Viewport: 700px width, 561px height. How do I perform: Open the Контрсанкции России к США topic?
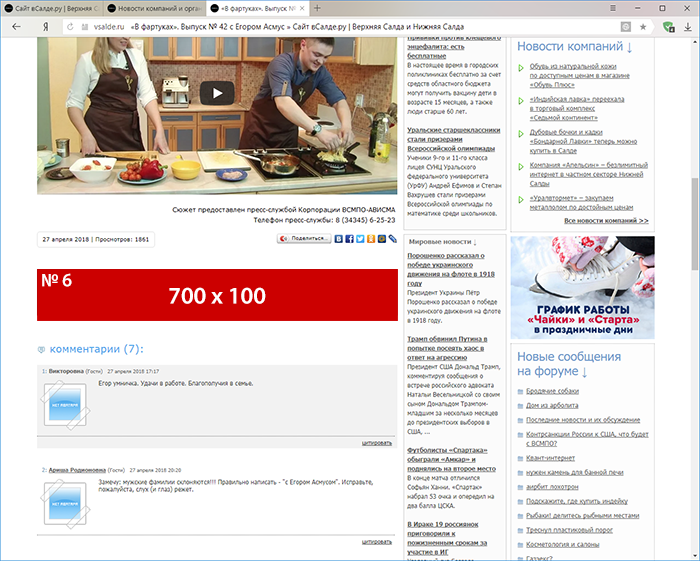coord(587,439)
